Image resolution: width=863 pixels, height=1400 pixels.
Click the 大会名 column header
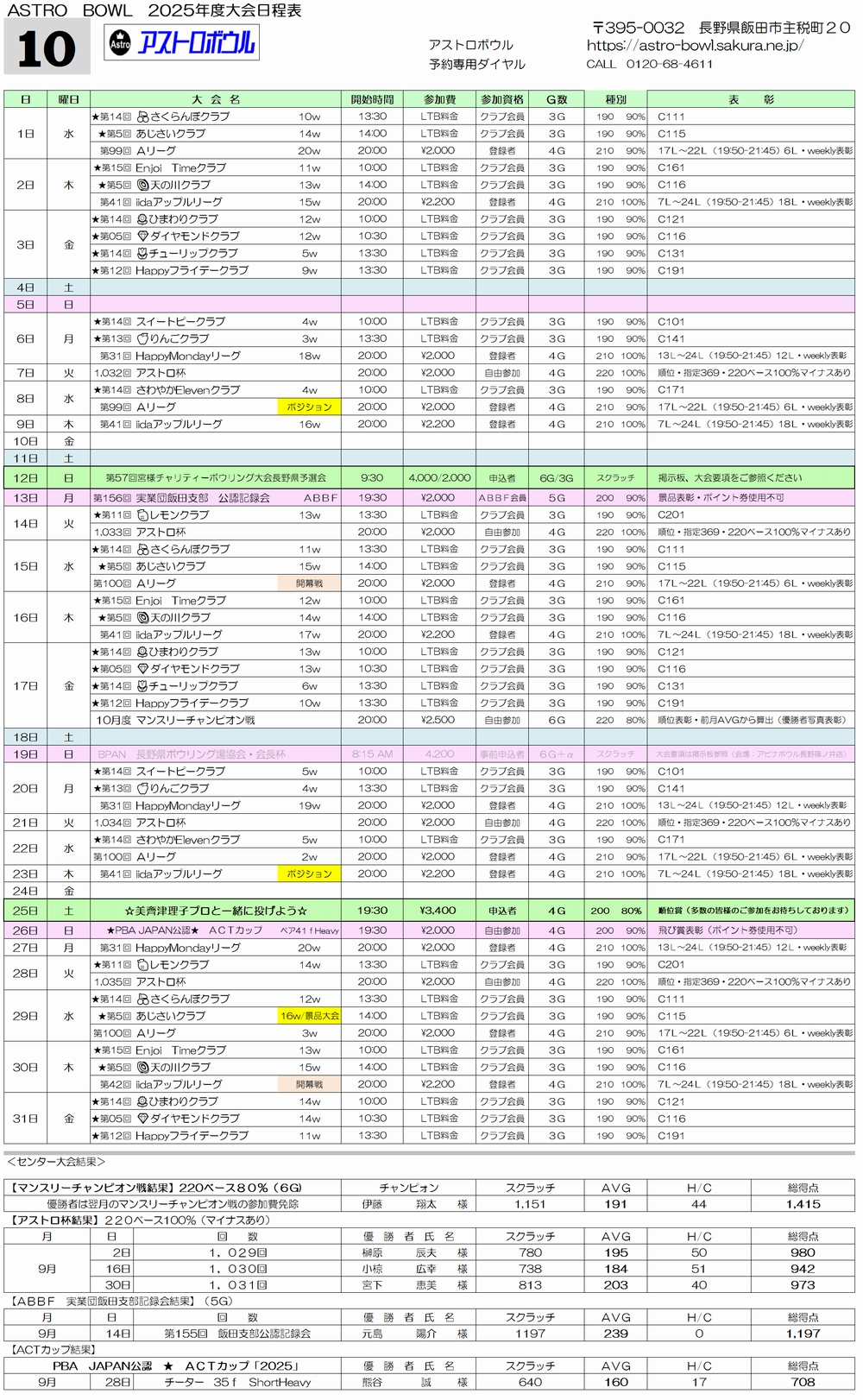click(215, 99)
